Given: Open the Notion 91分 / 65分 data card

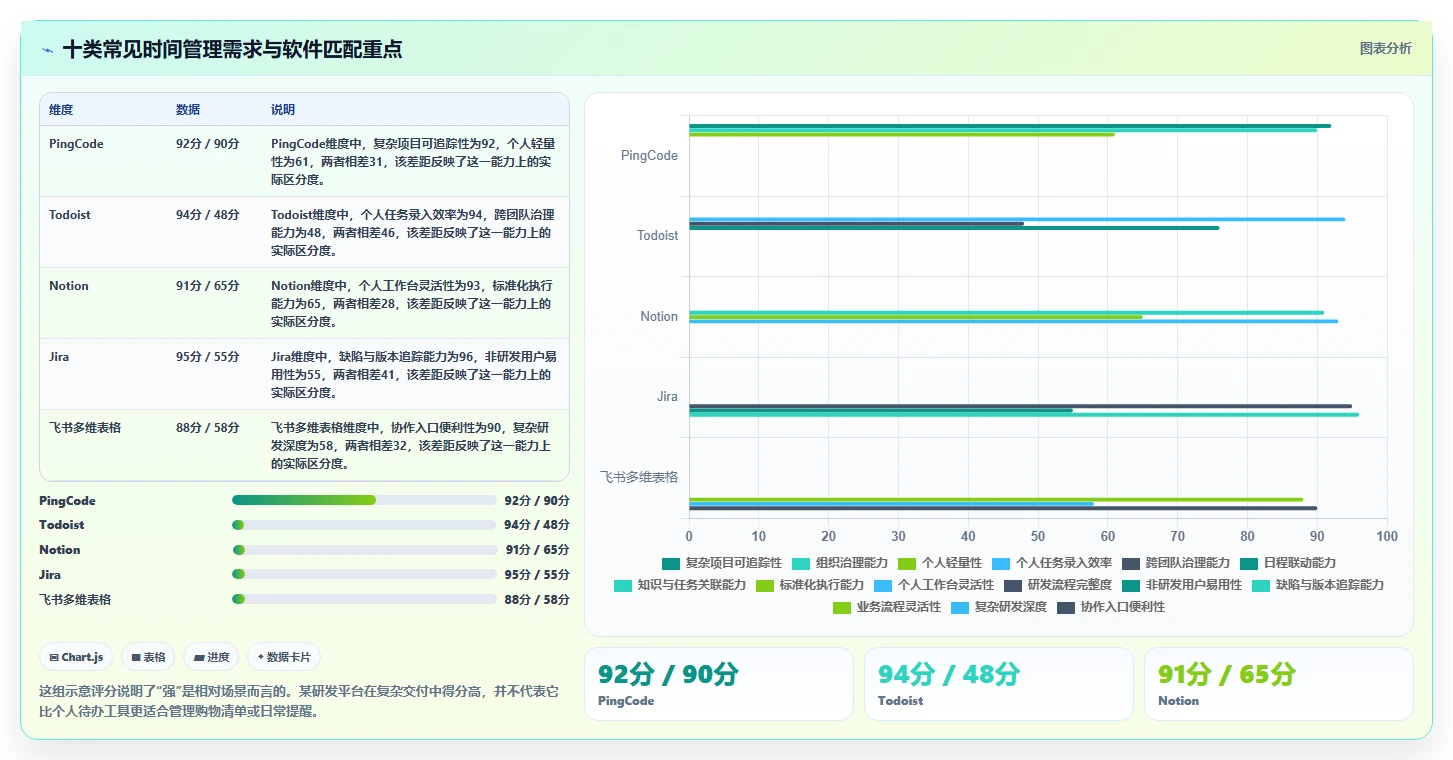Looking at the screenshot, I should tap(1278, 684).
